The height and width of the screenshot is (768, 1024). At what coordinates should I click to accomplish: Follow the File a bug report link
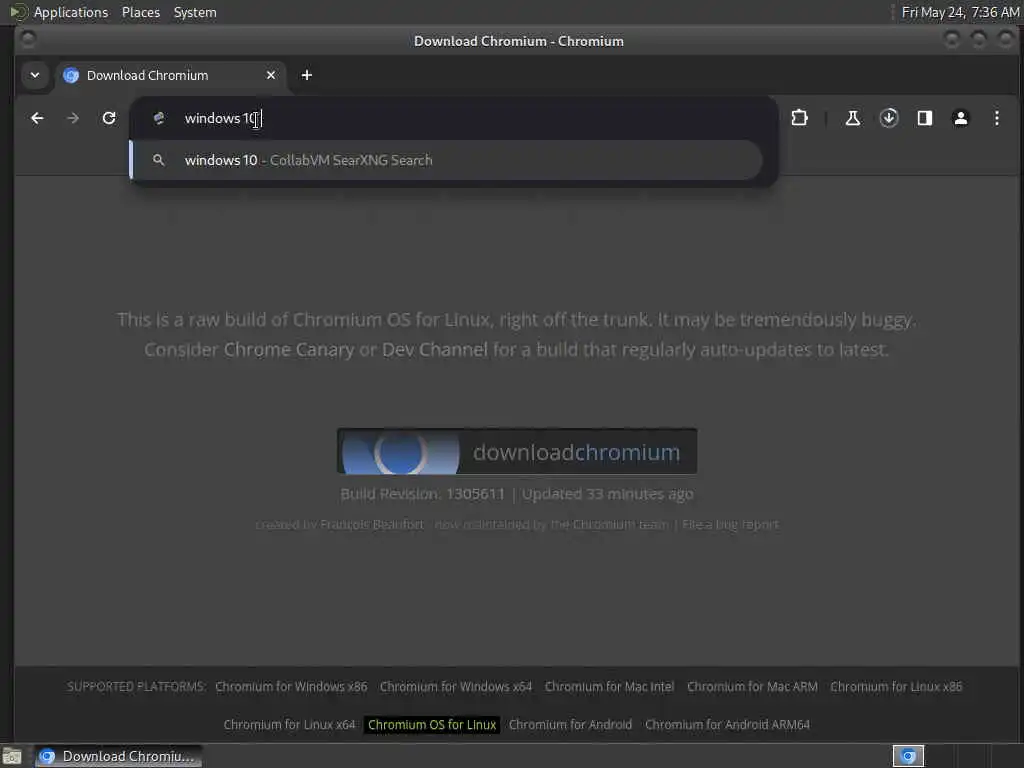click(731, 524)
